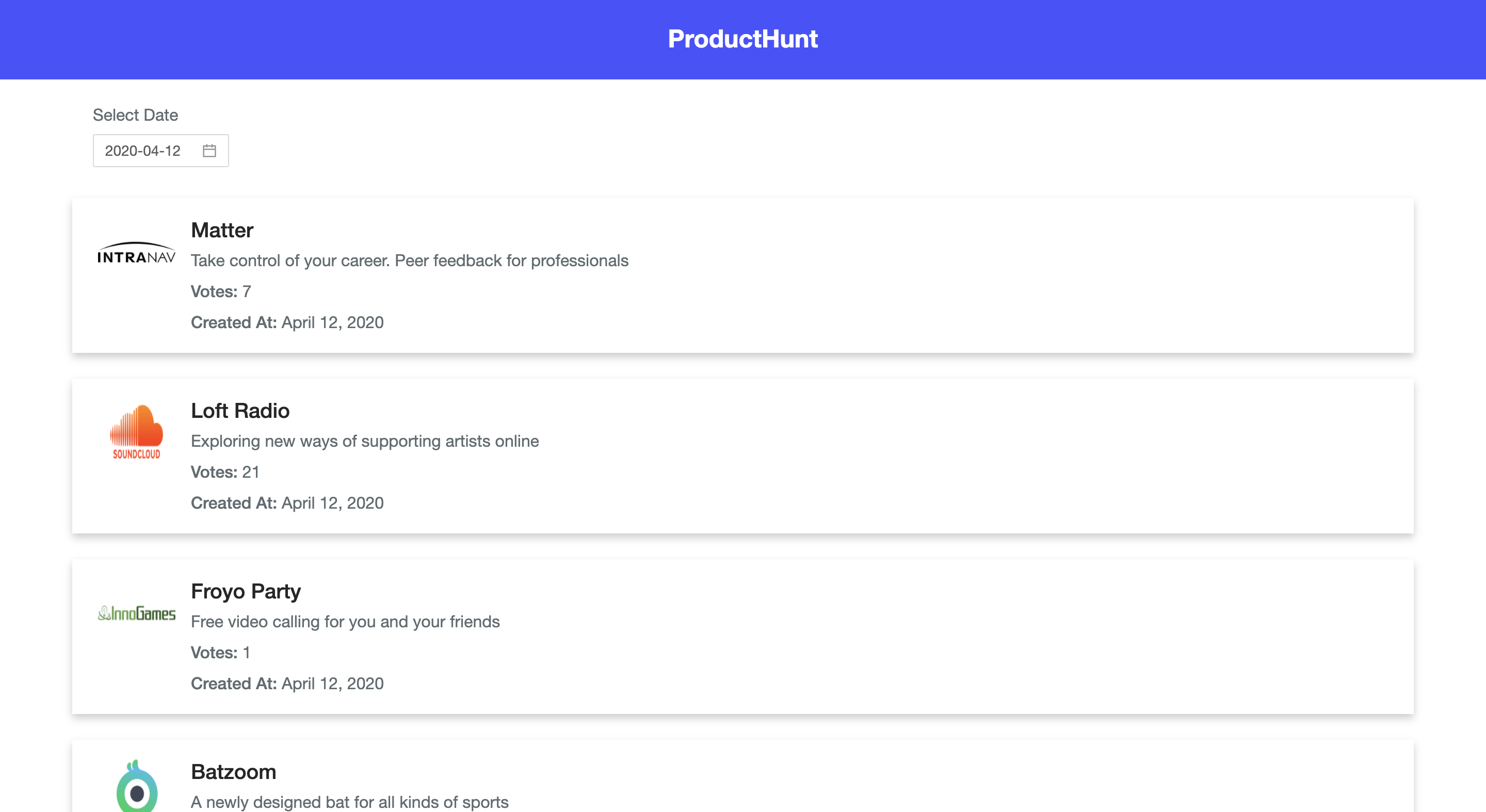Open the calendar date picker icon
Image resolution: width=1486 pixels, height=812 pixels.
coord(209,151)
